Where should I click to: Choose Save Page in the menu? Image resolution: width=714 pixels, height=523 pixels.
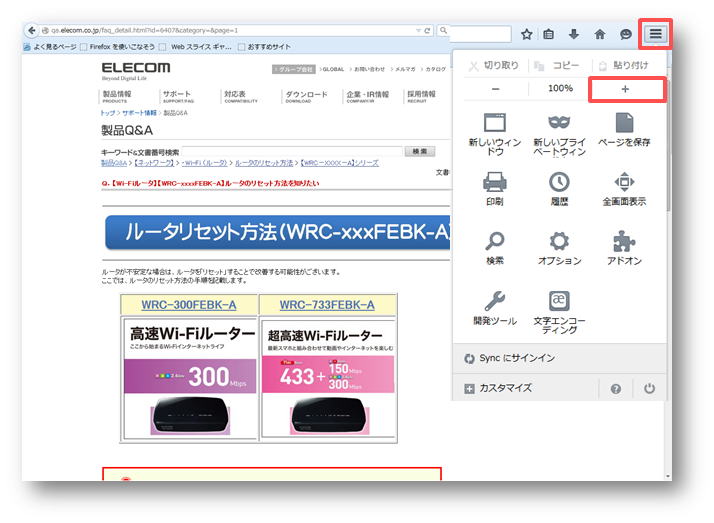[x=624, y=130]
